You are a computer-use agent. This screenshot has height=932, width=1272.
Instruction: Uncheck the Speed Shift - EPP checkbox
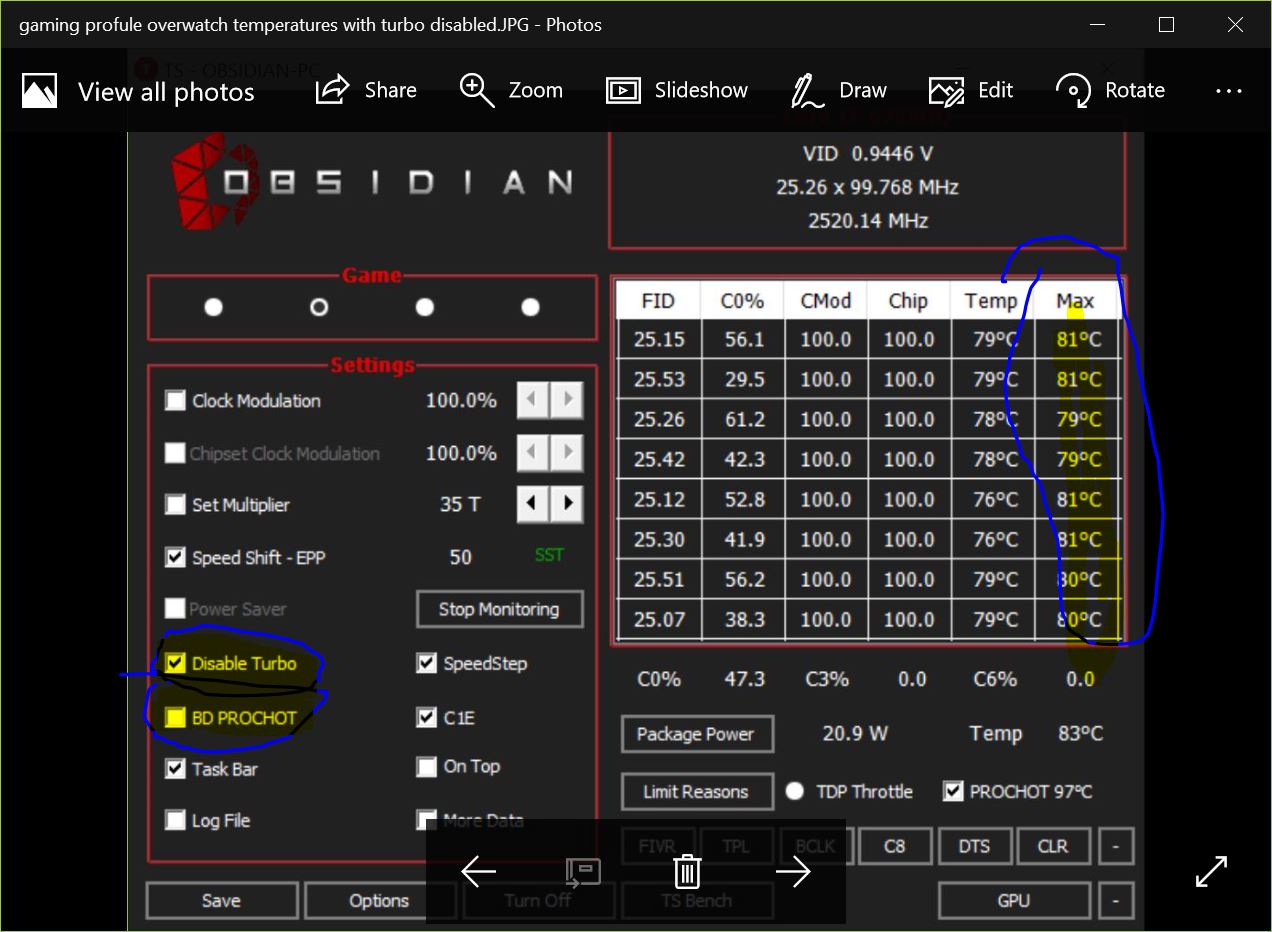coord(175,557)
